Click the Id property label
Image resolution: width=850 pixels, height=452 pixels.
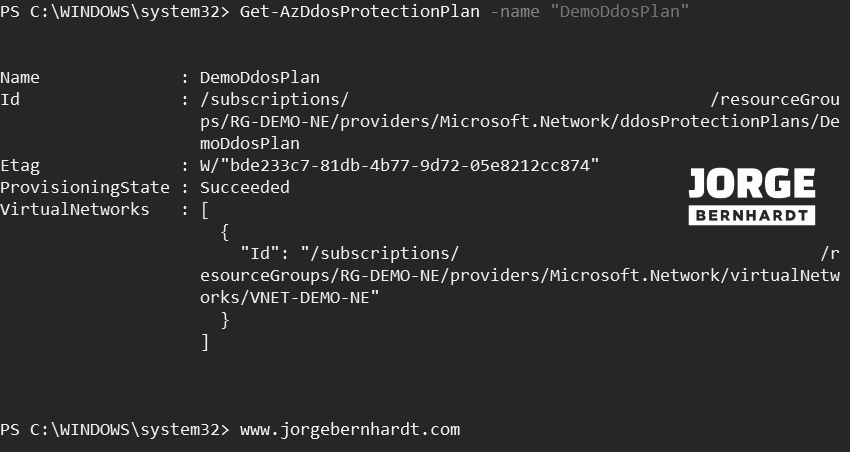(x=10, y=99)
